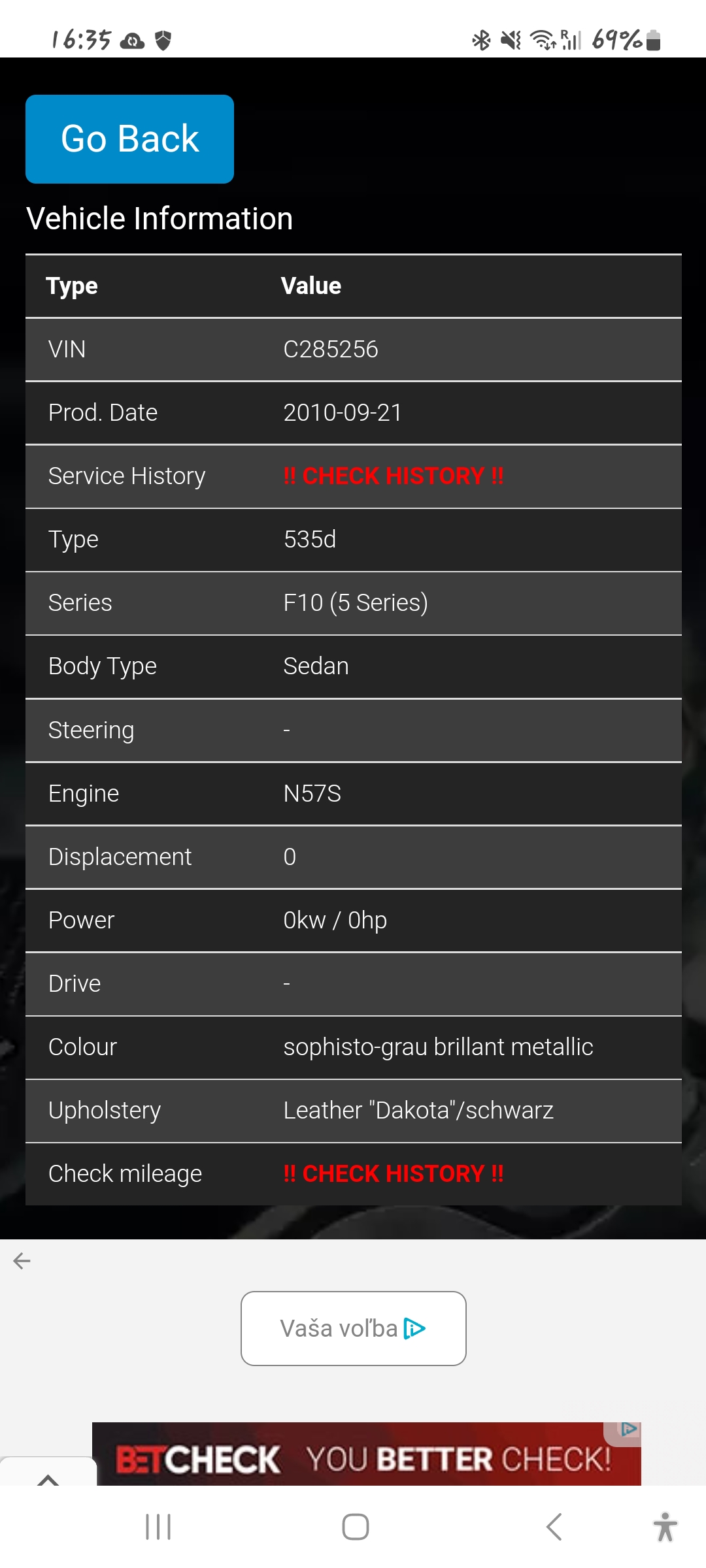Tap the red Check mileage history link
Viewport: 706px width, 1568px height.
point(393,1173)
